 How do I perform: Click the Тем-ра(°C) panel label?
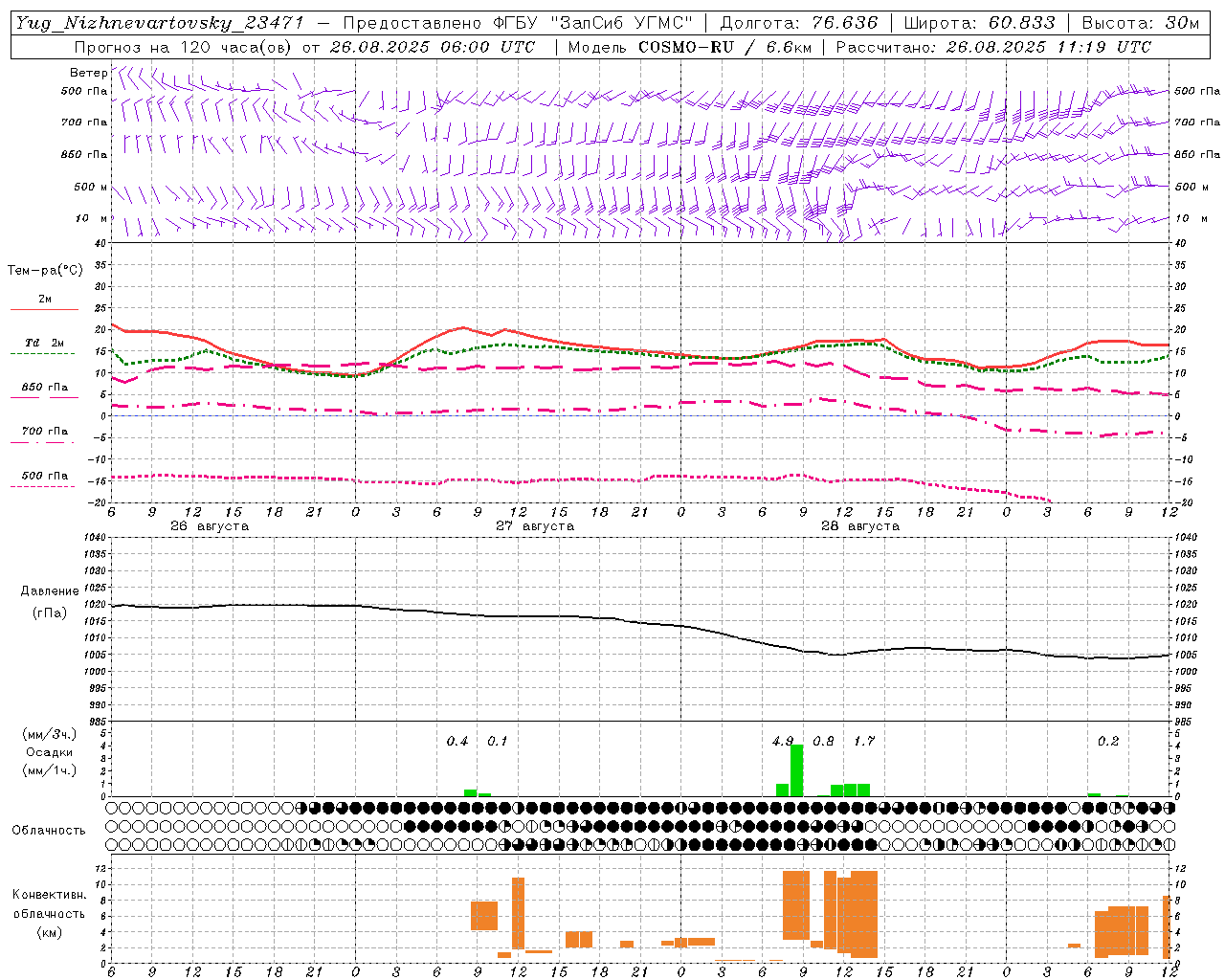point(45,271)
